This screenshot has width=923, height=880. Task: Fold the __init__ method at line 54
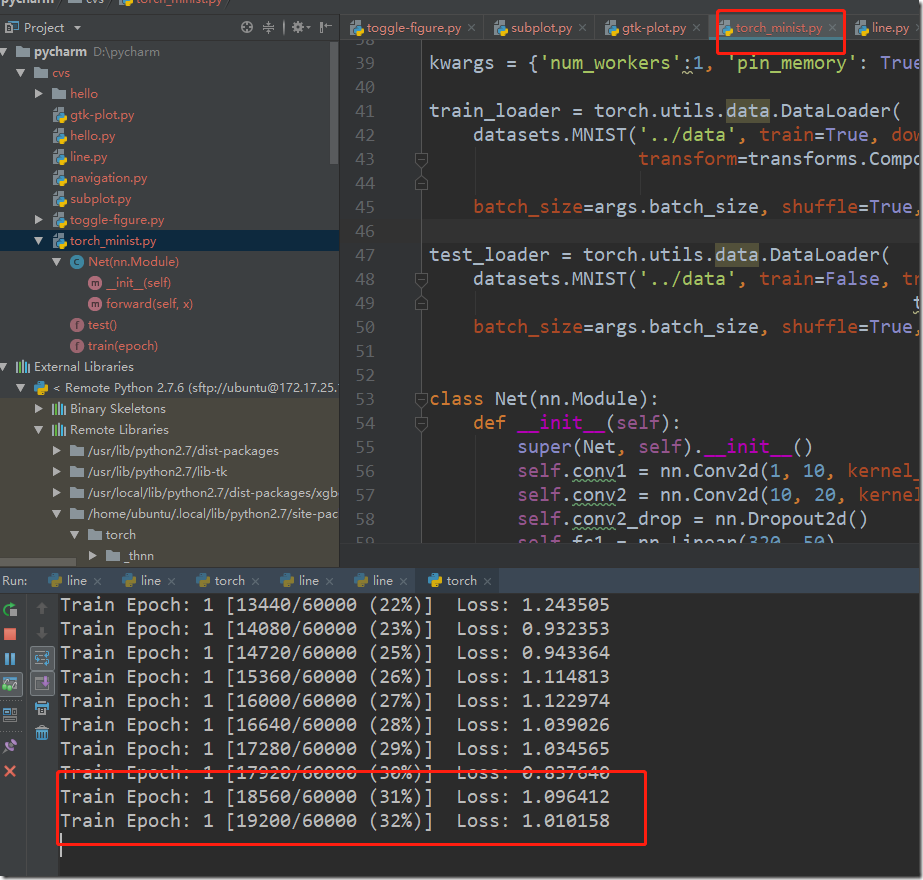(x=421, y=423)
